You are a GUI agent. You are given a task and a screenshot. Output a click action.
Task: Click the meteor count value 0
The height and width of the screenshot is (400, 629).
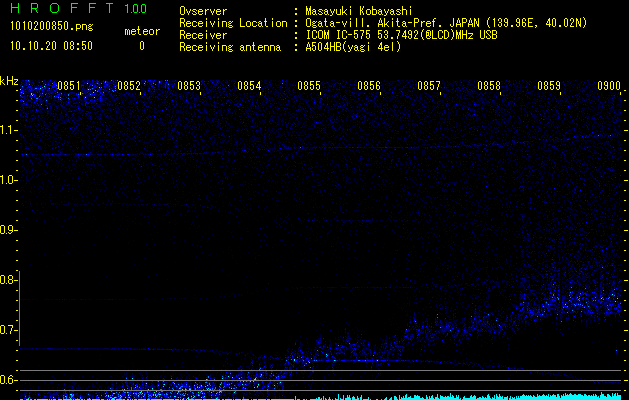(x=142, y=46)
